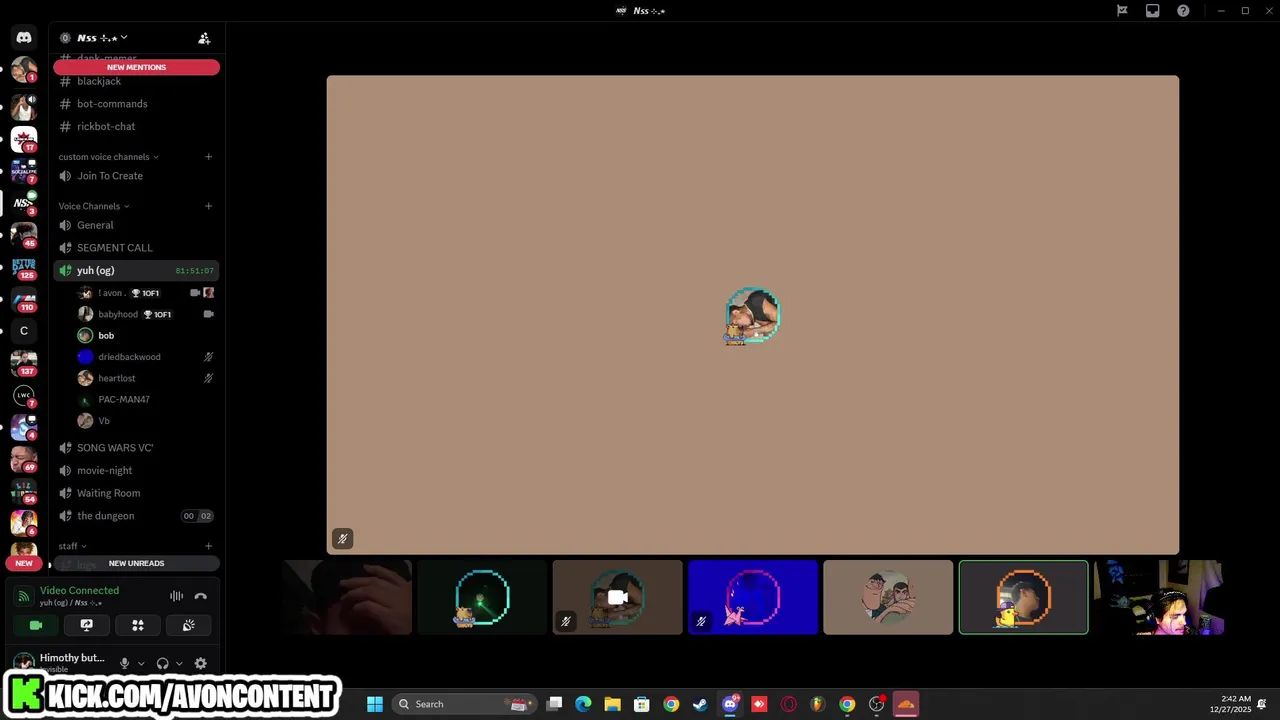
Task: Open the Activities launcher icon
Action: click(138, 625)
